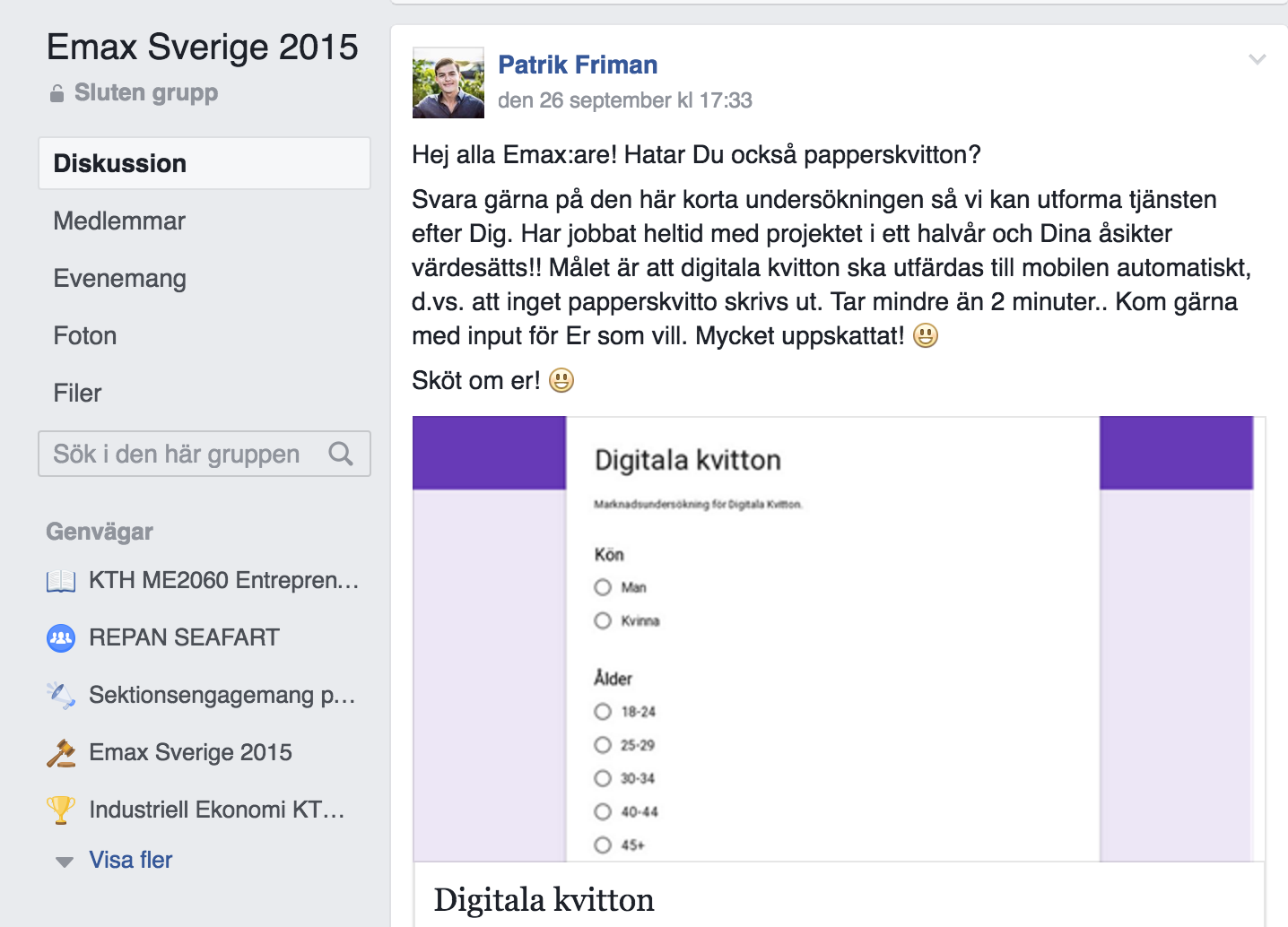Expand shortcuts with the Visa fler arrow

65,862
